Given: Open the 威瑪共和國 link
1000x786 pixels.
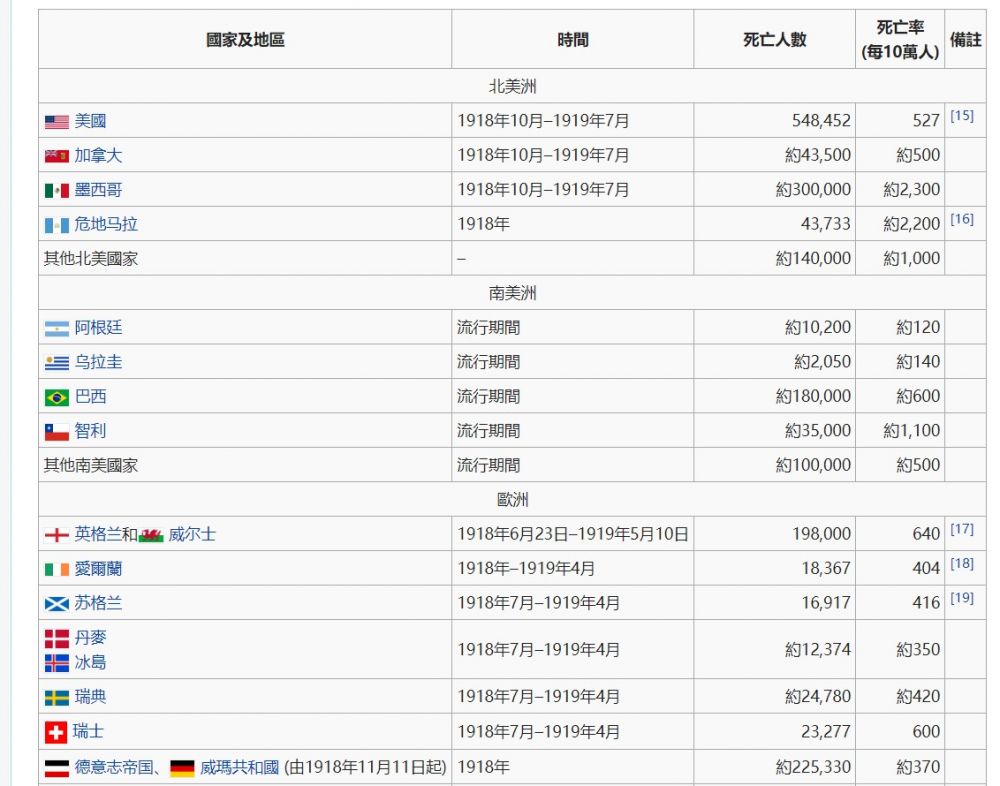Looking at the screenshot, I should pos(239,767).
